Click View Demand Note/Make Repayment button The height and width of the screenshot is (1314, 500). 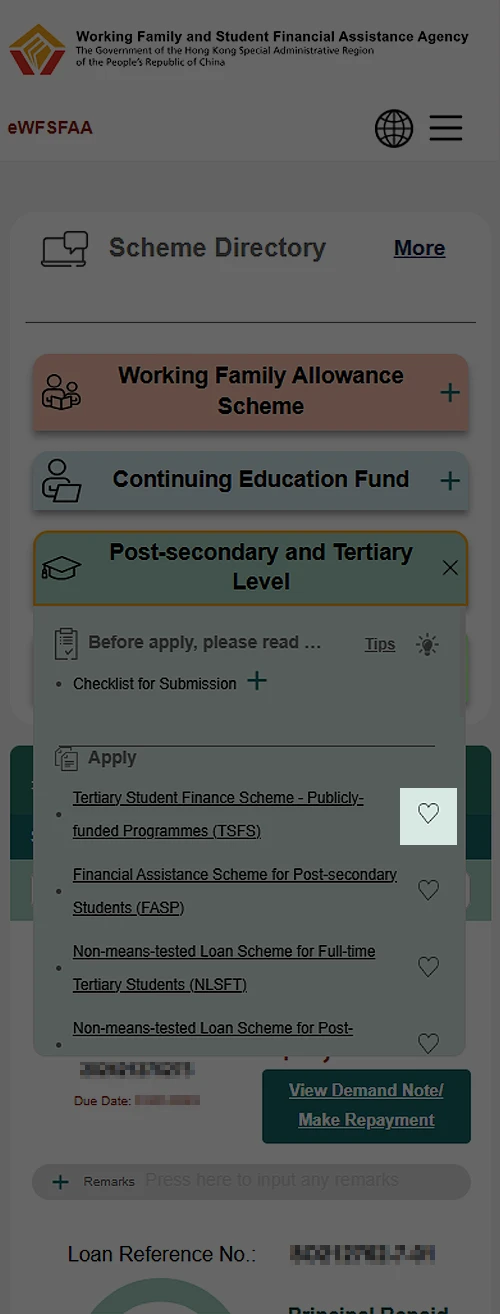click(366, 1105)
